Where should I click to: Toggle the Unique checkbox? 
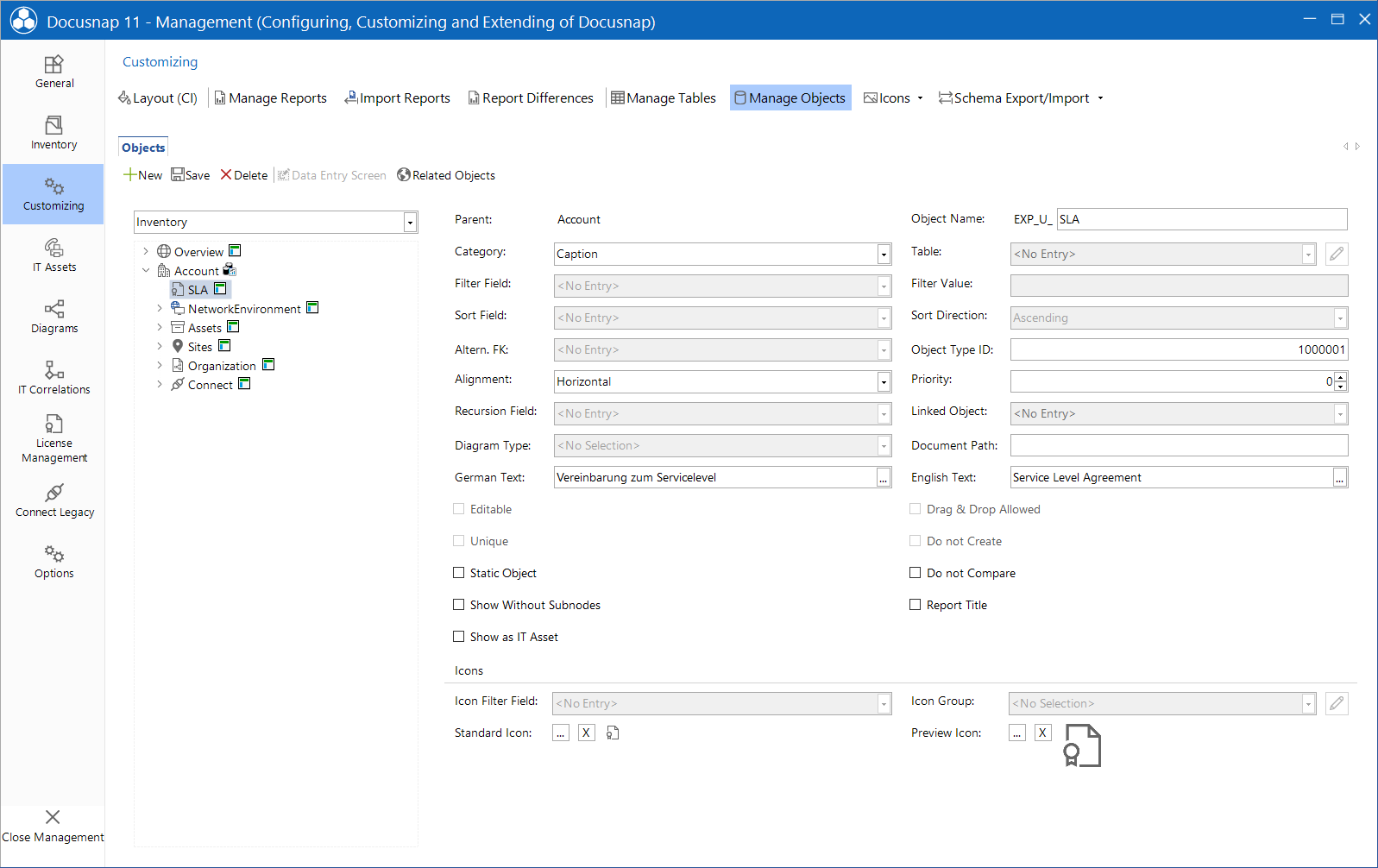click(459, 541)
